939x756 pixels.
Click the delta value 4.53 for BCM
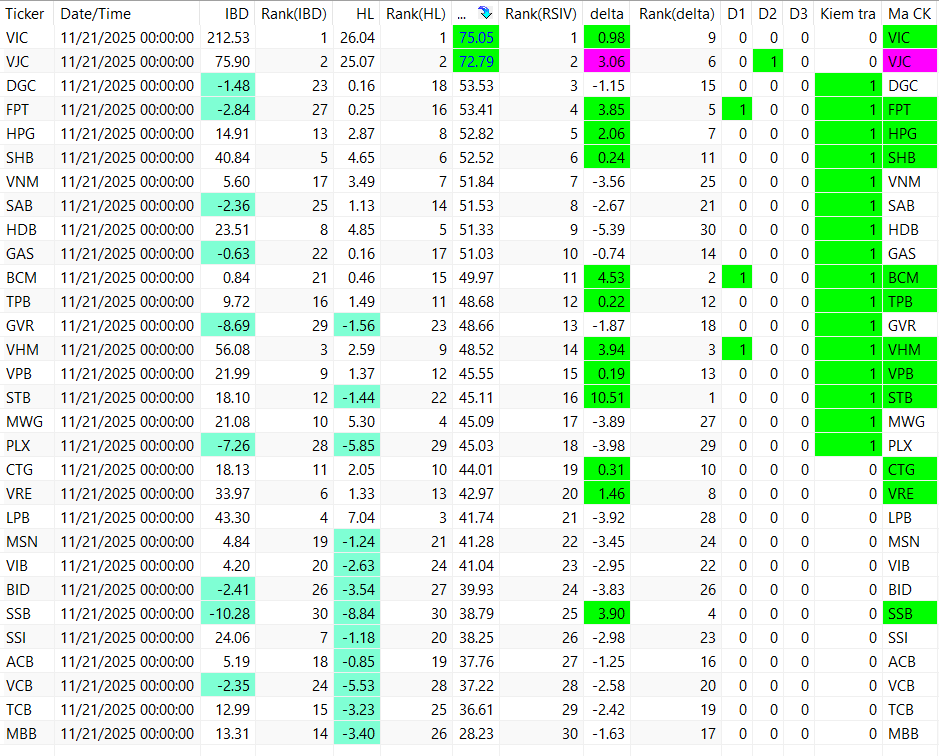click(607, 277)
